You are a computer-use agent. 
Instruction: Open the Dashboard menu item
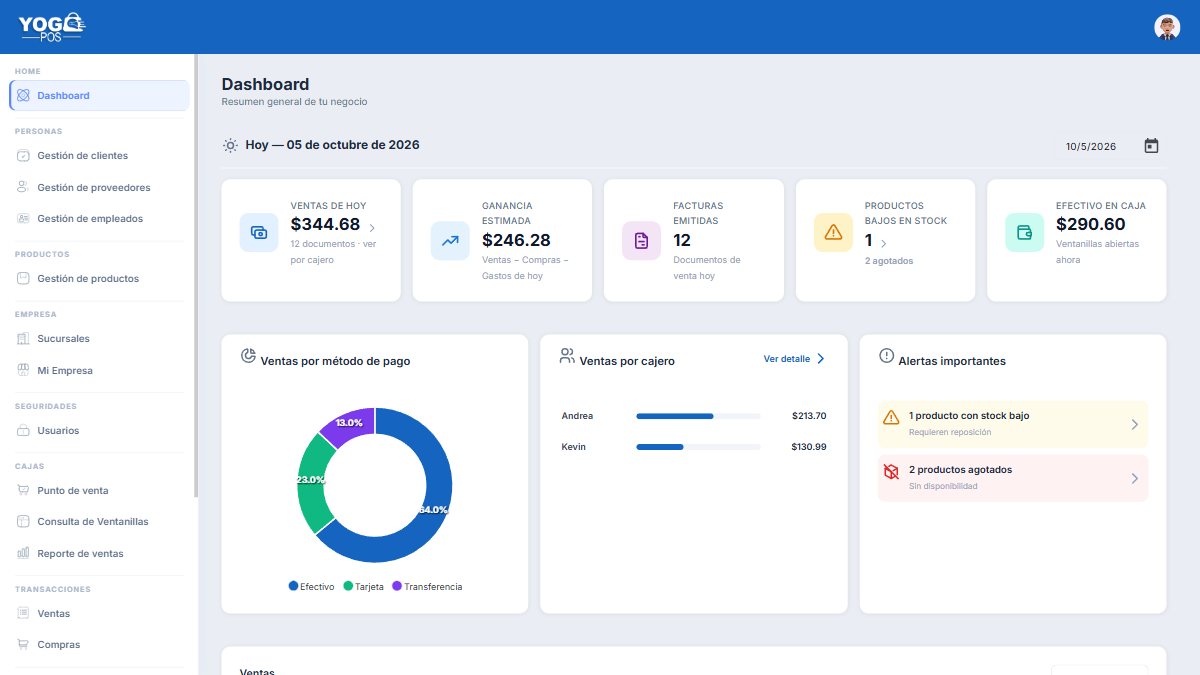click(99, 95)
